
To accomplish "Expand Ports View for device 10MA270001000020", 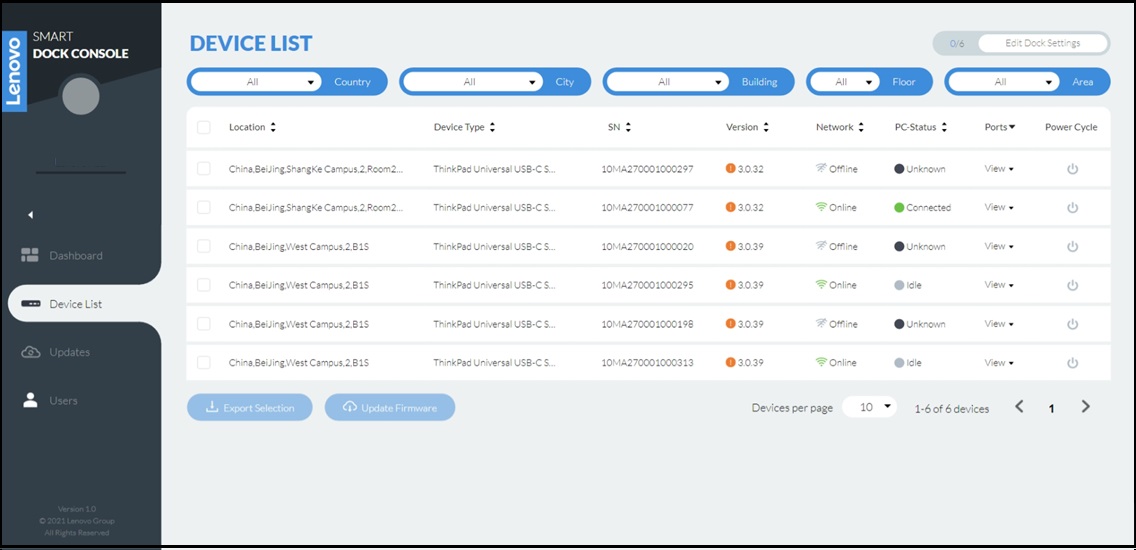I will click(999, 246).
